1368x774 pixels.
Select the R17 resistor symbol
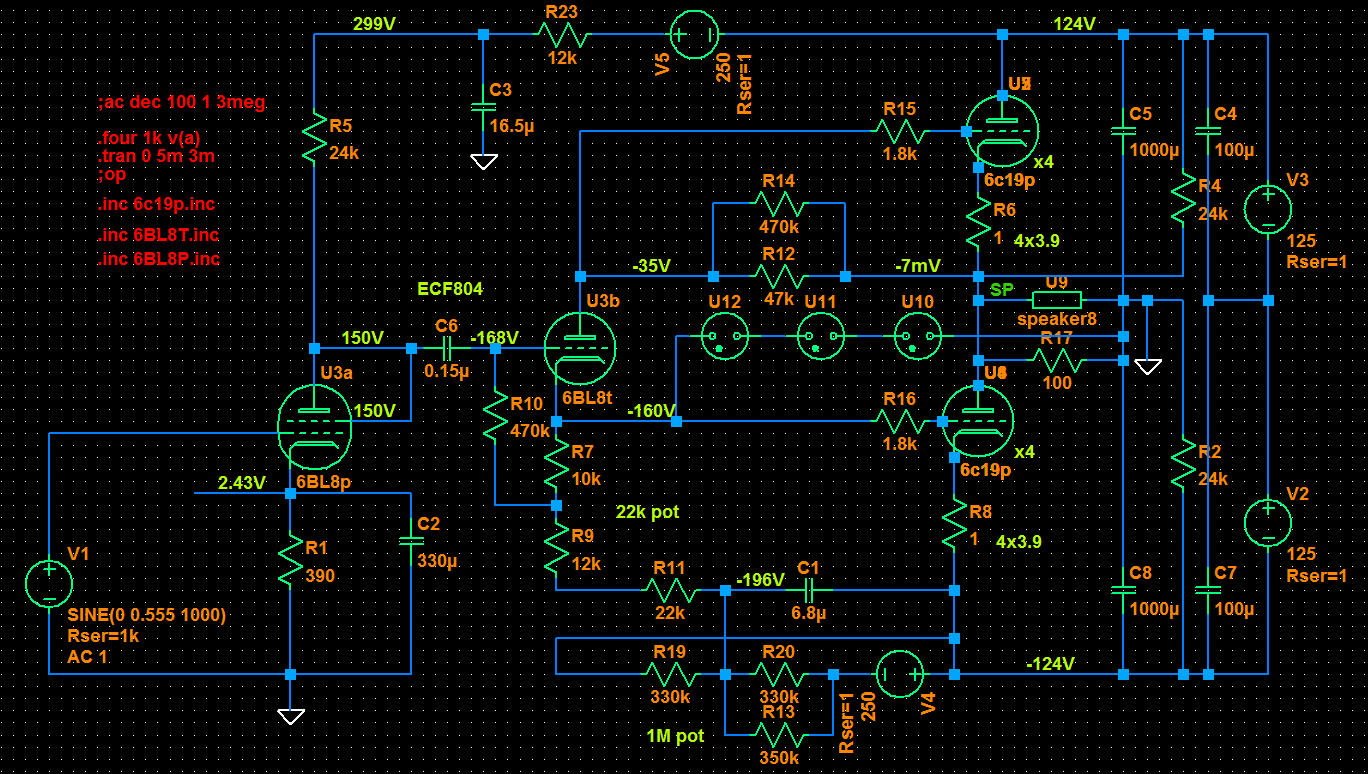(1057, 360)
